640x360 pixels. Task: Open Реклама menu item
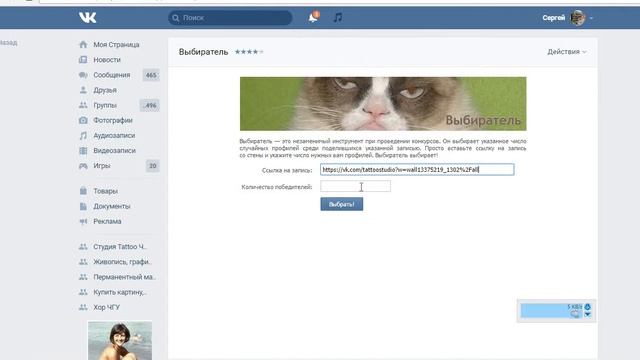[x=107, y=221]
